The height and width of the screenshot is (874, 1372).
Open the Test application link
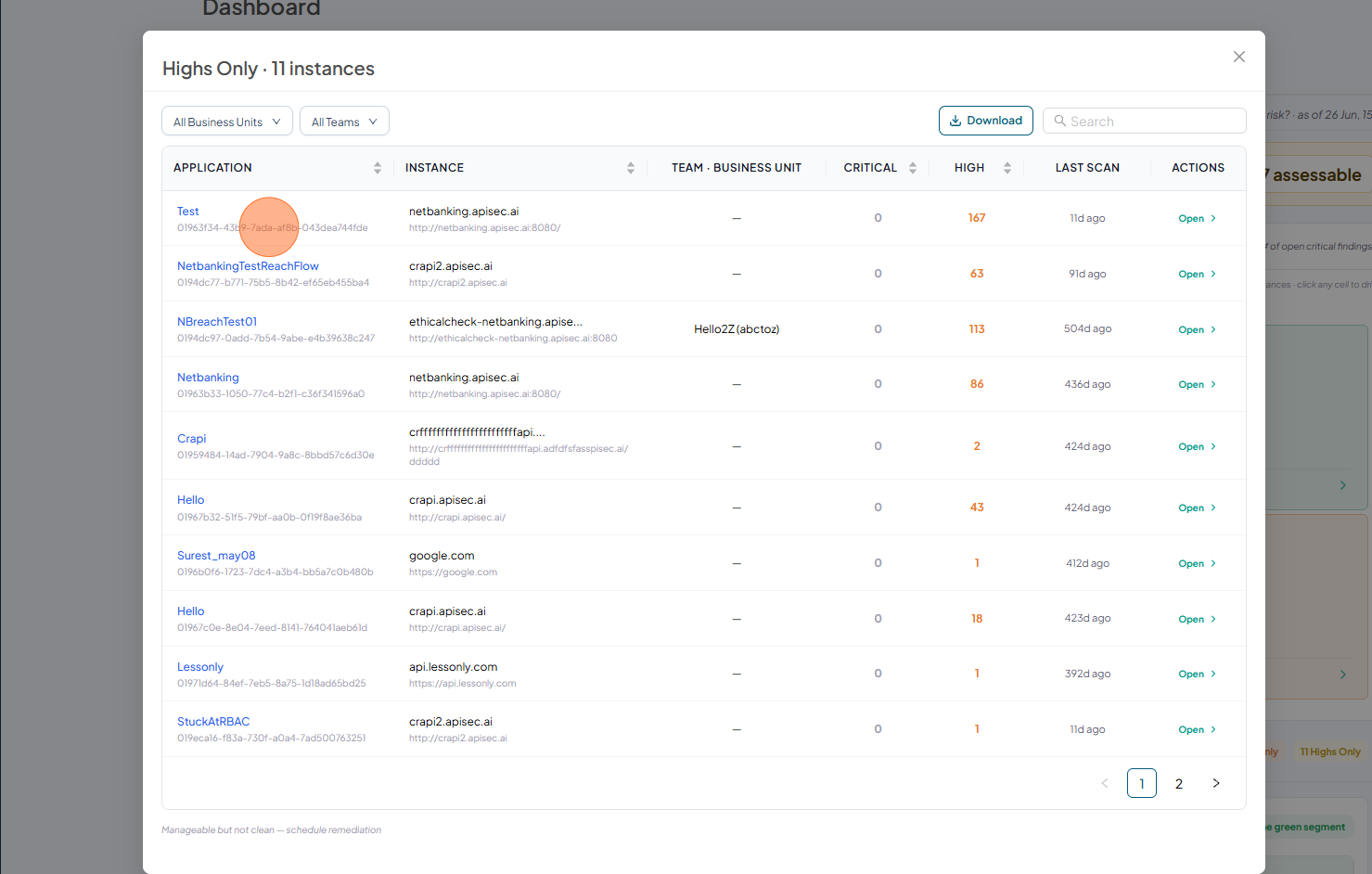187,212
